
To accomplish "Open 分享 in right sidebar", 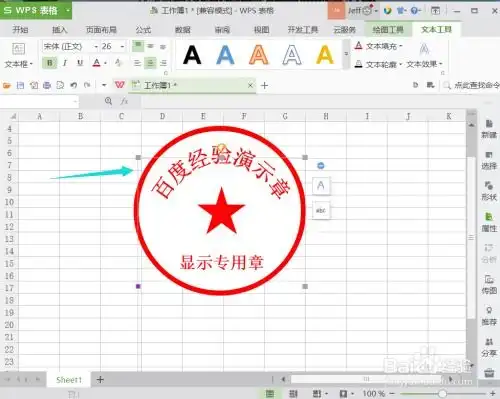I will [x=489, y=347].
